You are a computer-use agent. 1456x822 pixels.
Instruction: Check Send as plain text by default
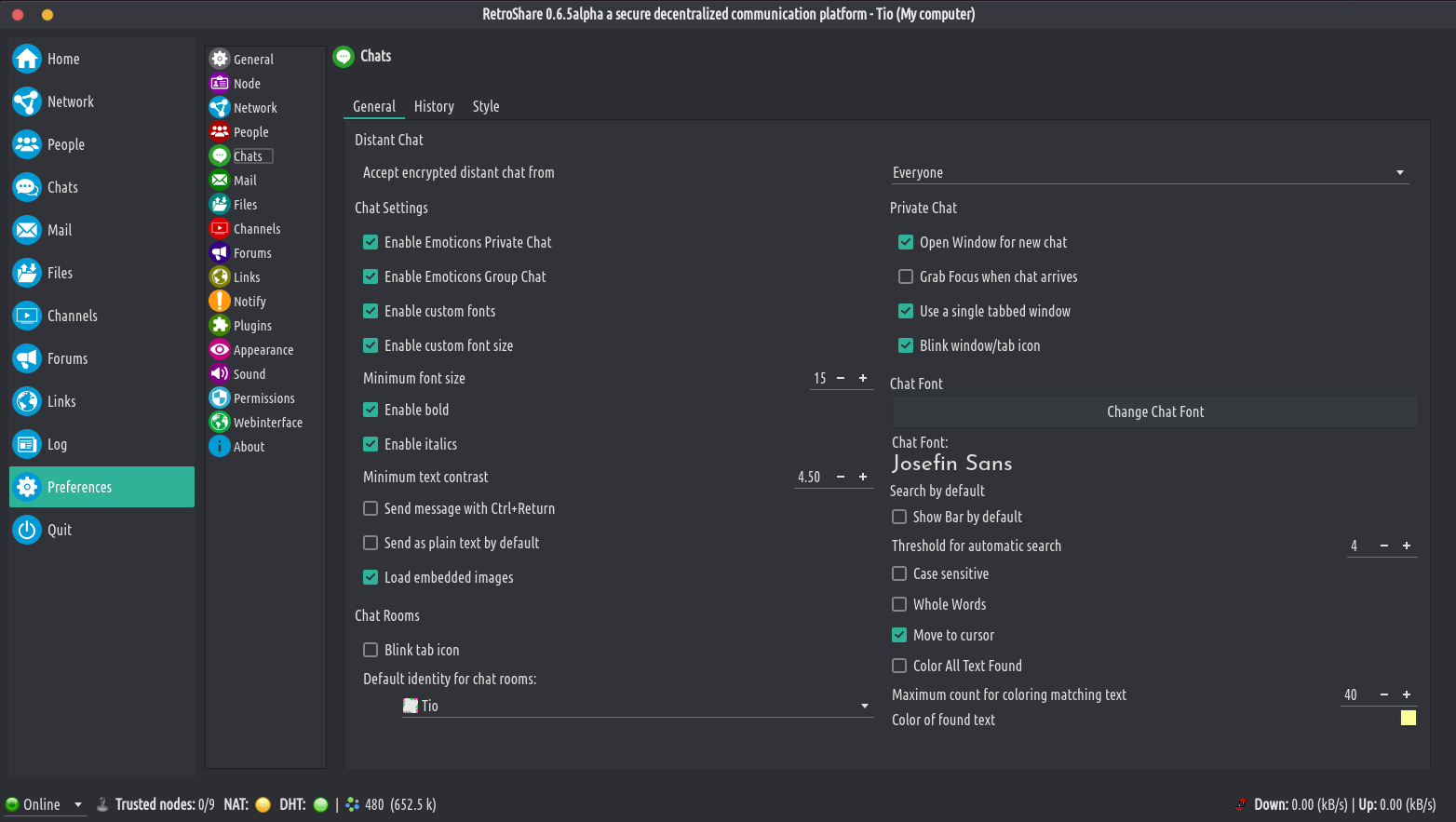click(371, 543)
